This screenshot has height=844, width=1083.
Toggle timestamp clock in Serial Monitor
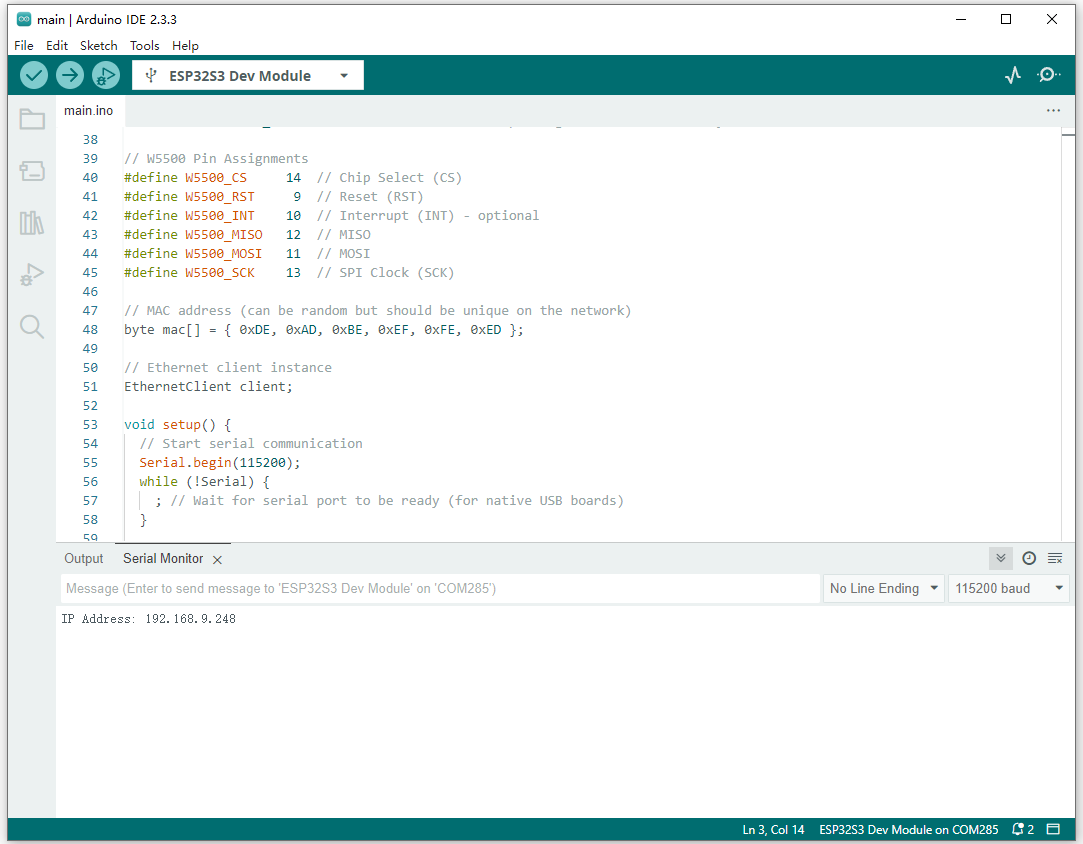click(x=1028, y=558)
